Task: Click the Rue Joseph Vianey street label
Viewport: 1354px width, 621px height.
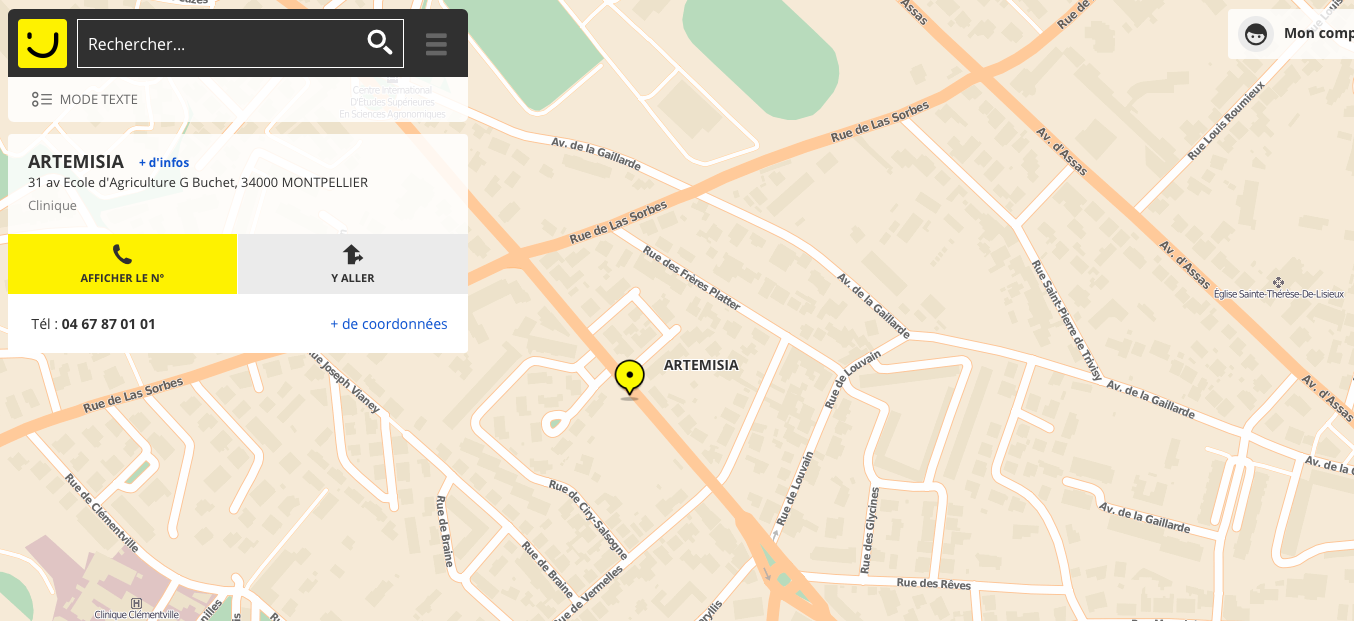Action: tap(344, 382)
